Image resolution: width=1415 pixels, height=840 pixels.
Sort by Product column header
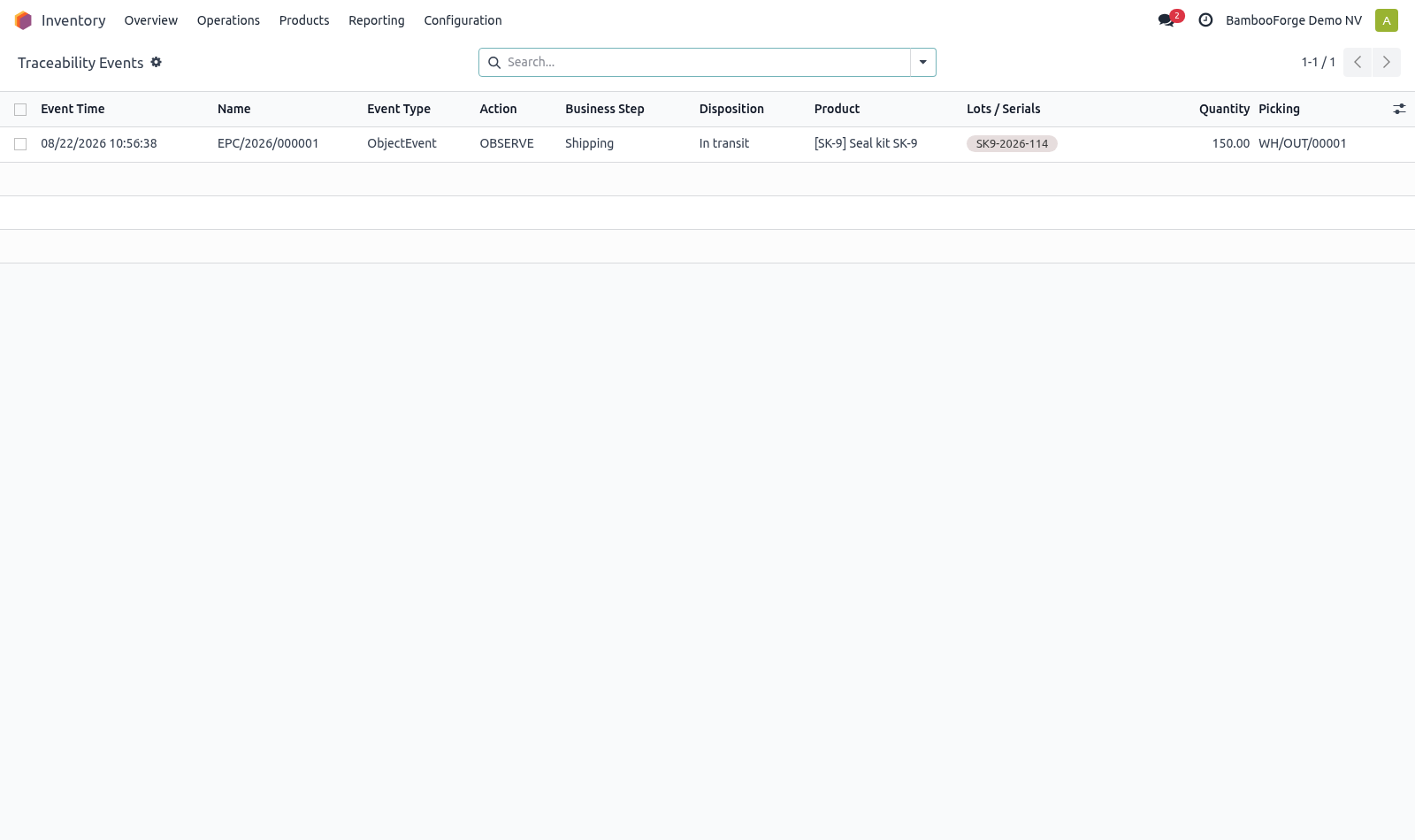pyautogui.click(x=837, y=109)
